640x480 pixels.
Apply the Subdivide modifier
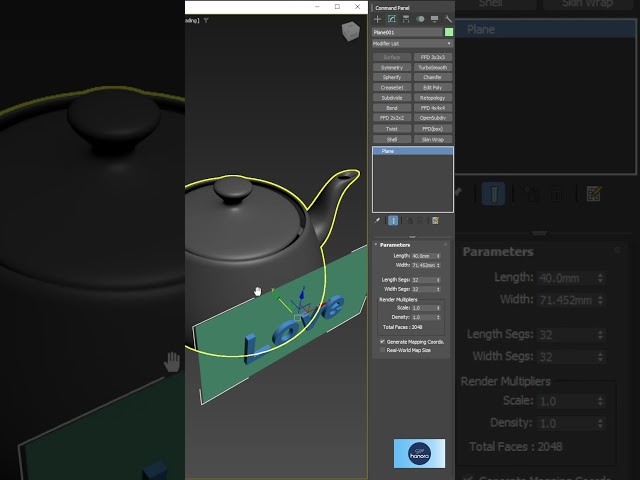click(392, 98)
